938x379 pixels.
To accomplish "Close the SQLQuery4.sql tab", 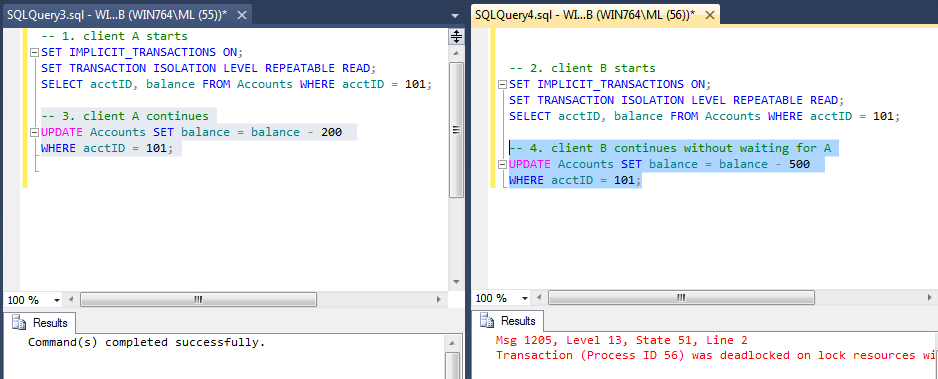I will (710, 16).
